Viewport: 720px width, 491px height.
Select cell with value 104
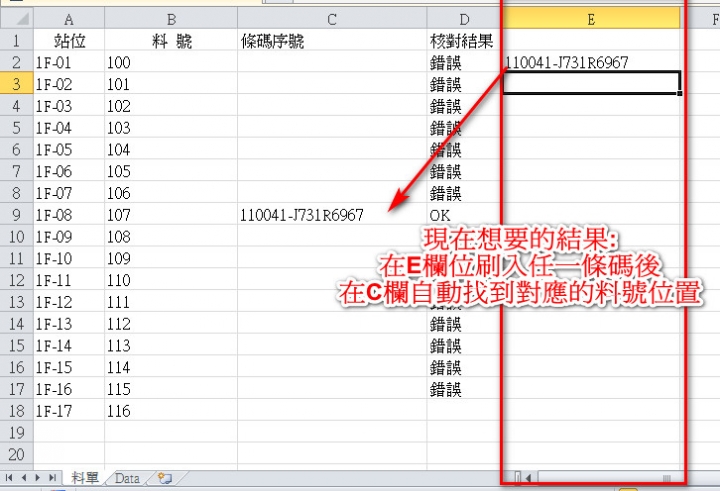[171, 149]
